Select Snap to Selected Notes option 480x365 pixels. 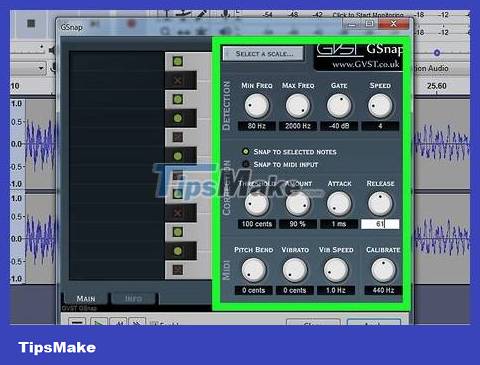[x=289, y=152]
